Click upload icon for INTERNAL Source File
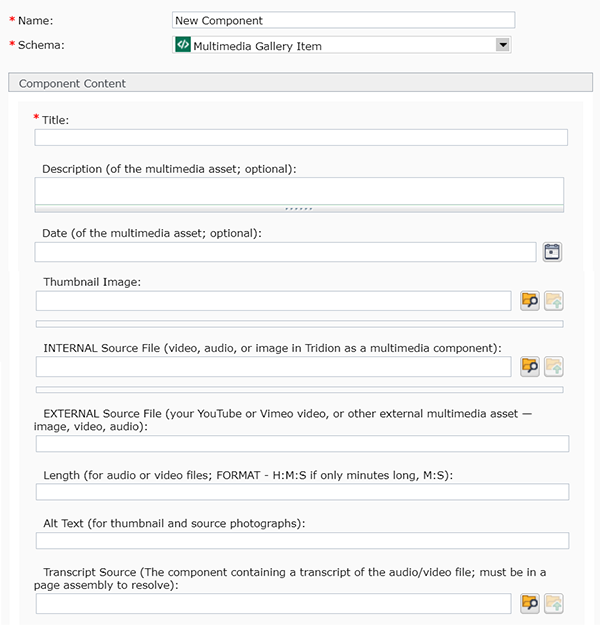This screenshot has height=628, width=600. [x=553, y=367]
